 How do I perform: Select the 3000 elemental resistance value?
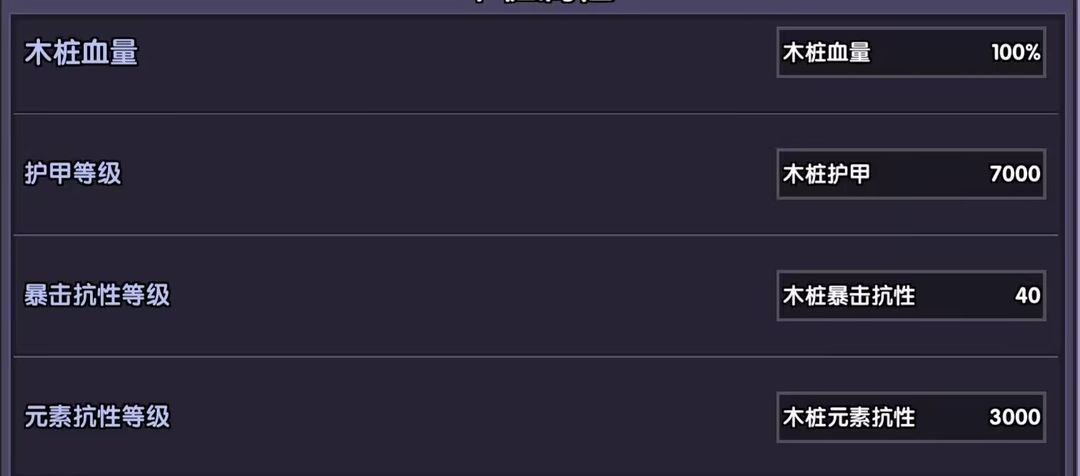(x=1014, y=417)
